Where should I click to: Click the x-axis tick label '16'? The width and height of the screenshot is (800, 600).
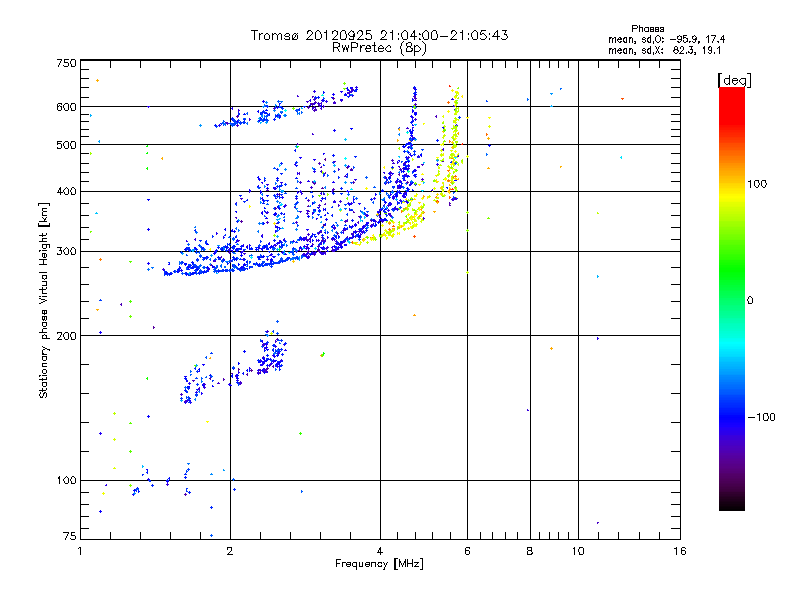coord(680,551)
